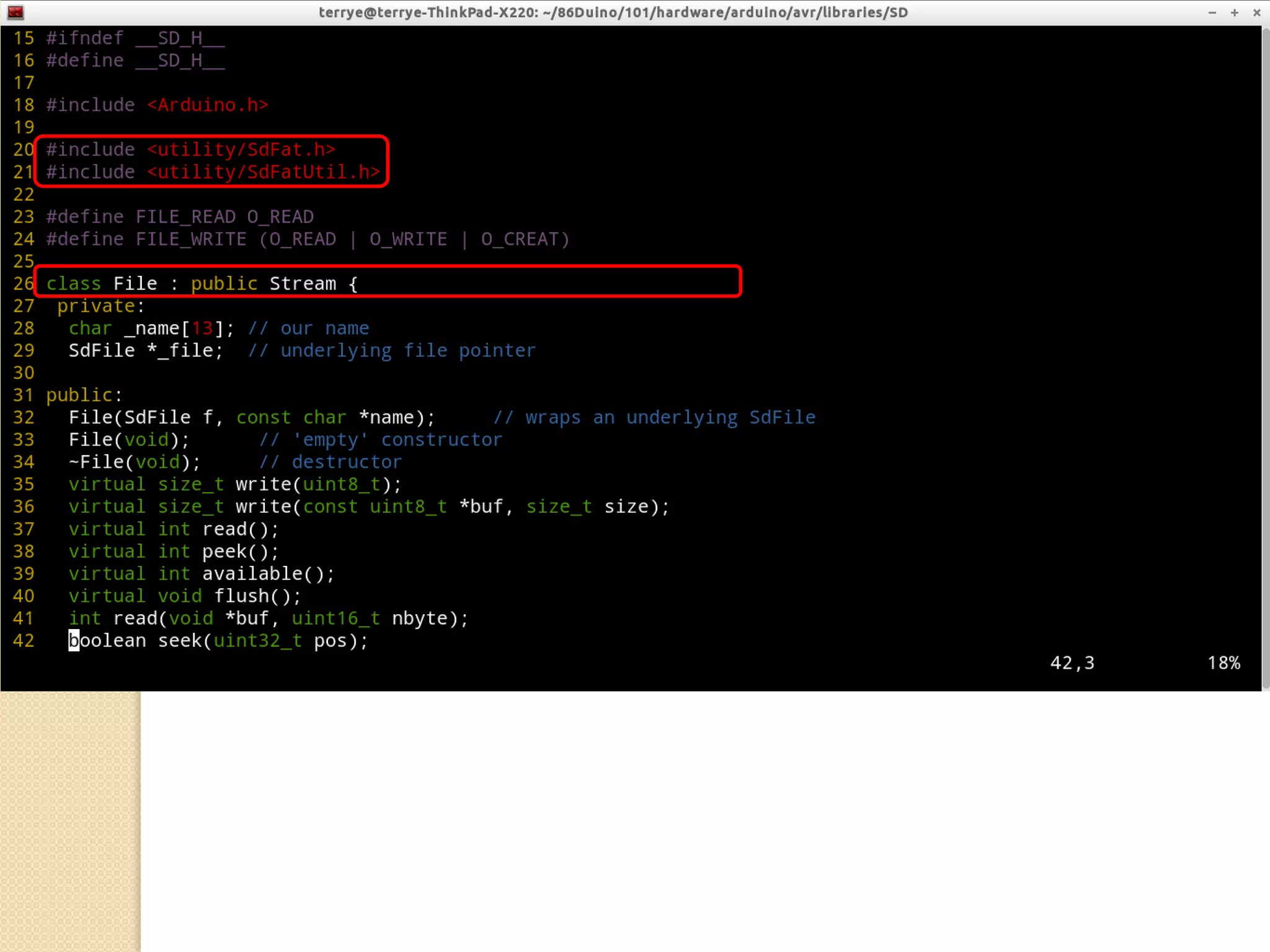Click the cursor position indicator 42,3
The height and width of the screenshot is (952, 1270).
[1072, 663]
